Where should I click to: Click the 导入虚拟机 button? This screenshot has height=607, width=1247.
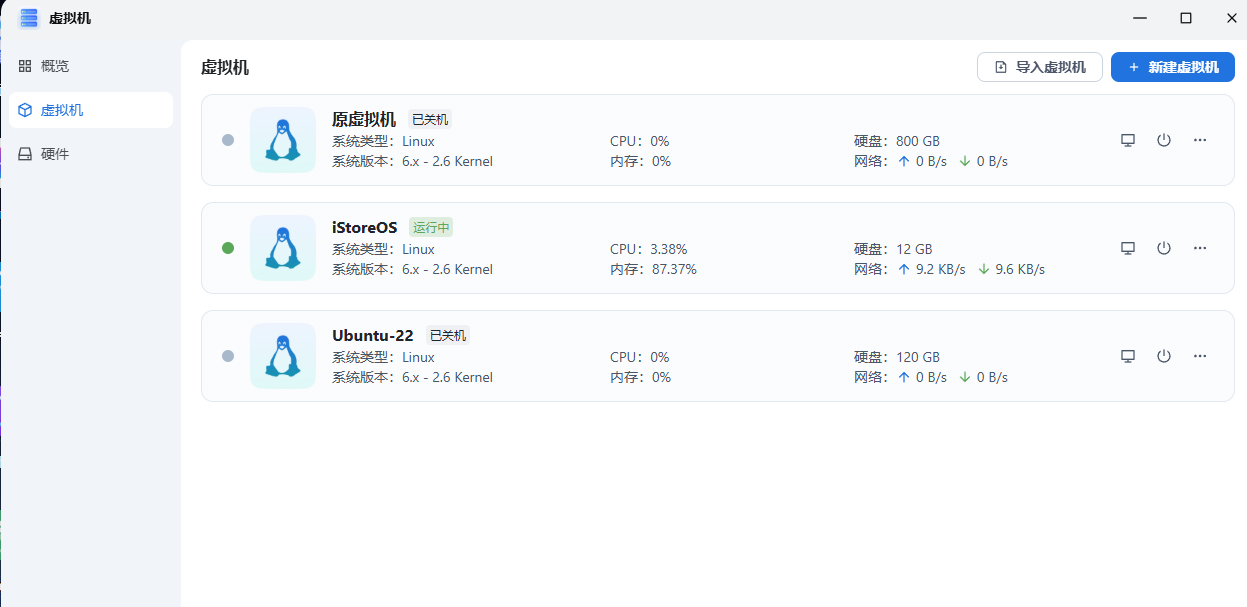(x=1039, y=67)
